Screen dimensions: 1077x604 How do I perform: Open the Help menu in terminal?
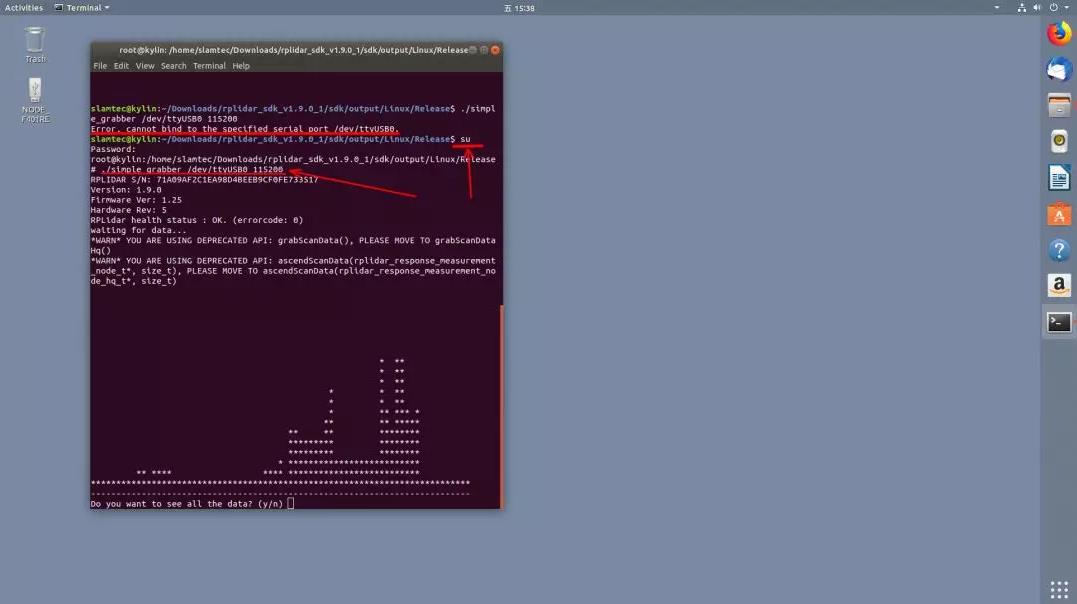coord(241,66)
